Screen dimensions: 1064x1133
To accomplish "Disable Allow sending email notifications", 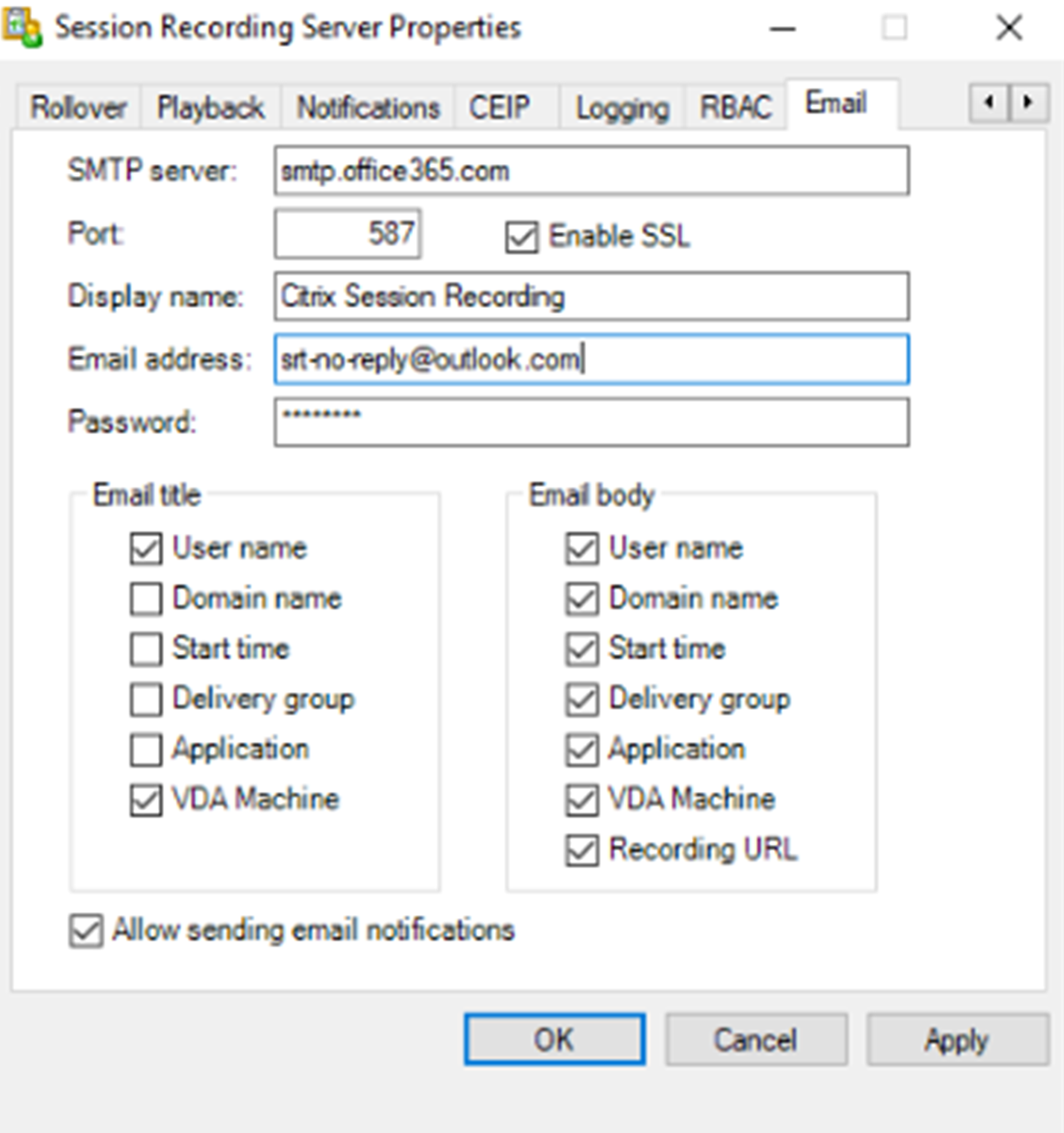I will [x=86, y=931].
